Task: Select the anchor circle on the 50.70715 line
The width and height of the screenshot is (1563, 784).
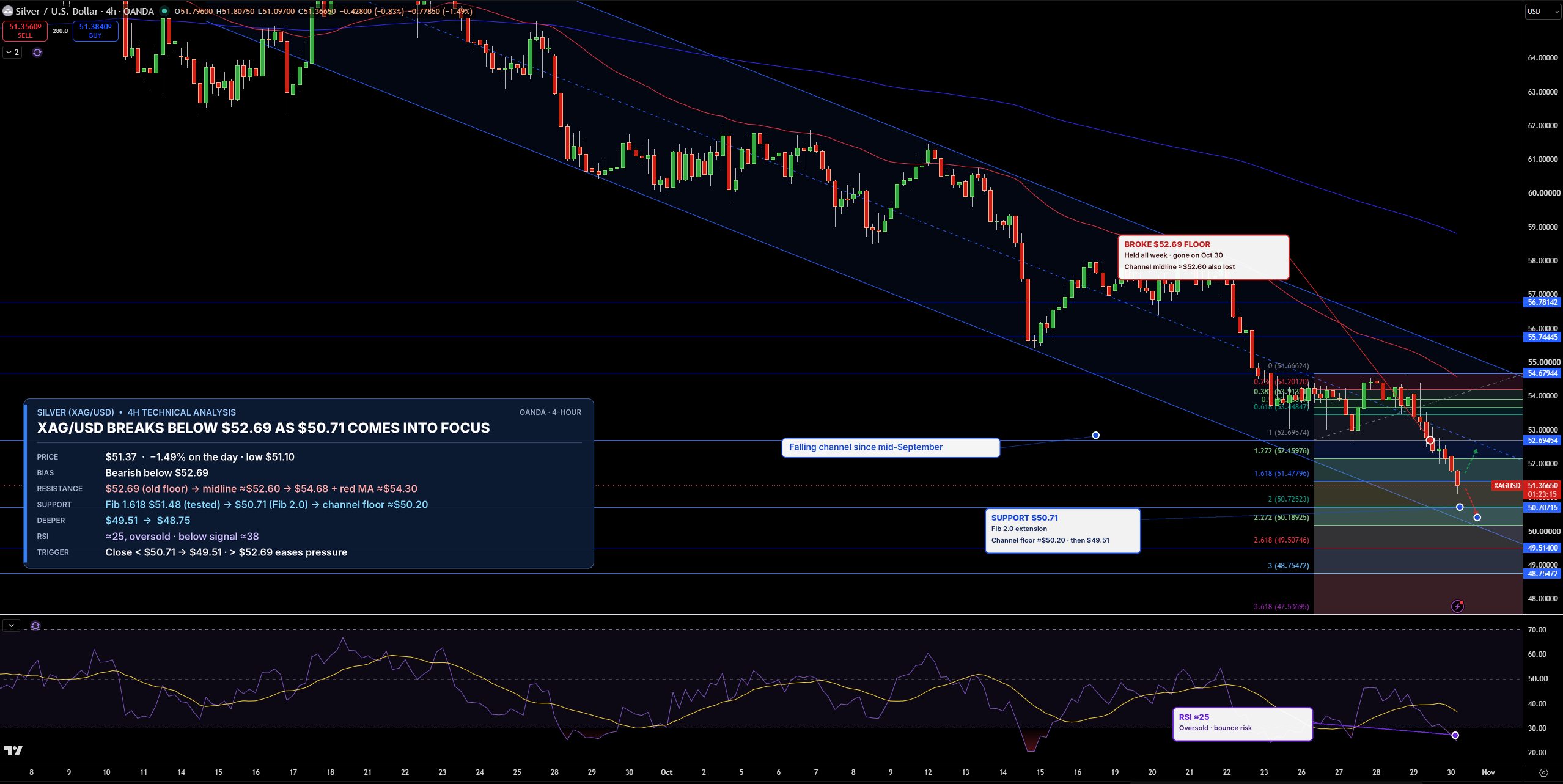Action: (x=1460, y=507)
